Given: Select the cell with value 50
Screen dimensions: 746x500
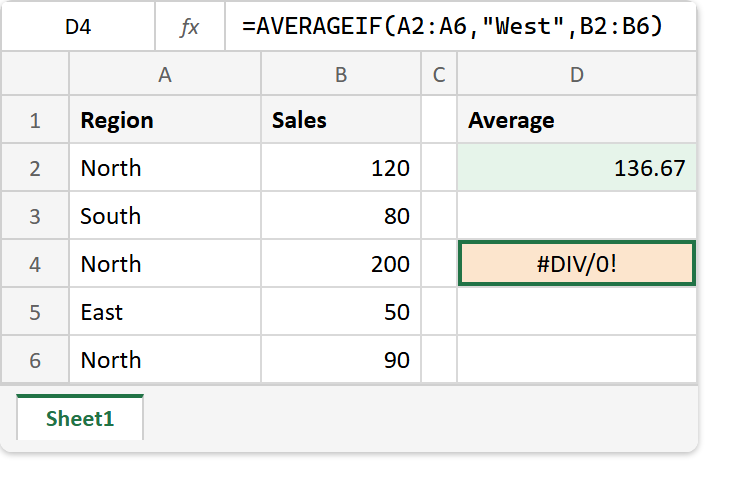Looking at the screenshot, I should tap(341, 312).
